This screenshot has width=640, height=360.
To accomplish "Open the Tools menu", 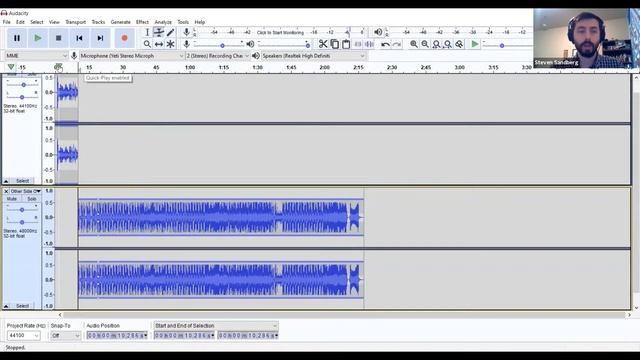I will point(183,22).
